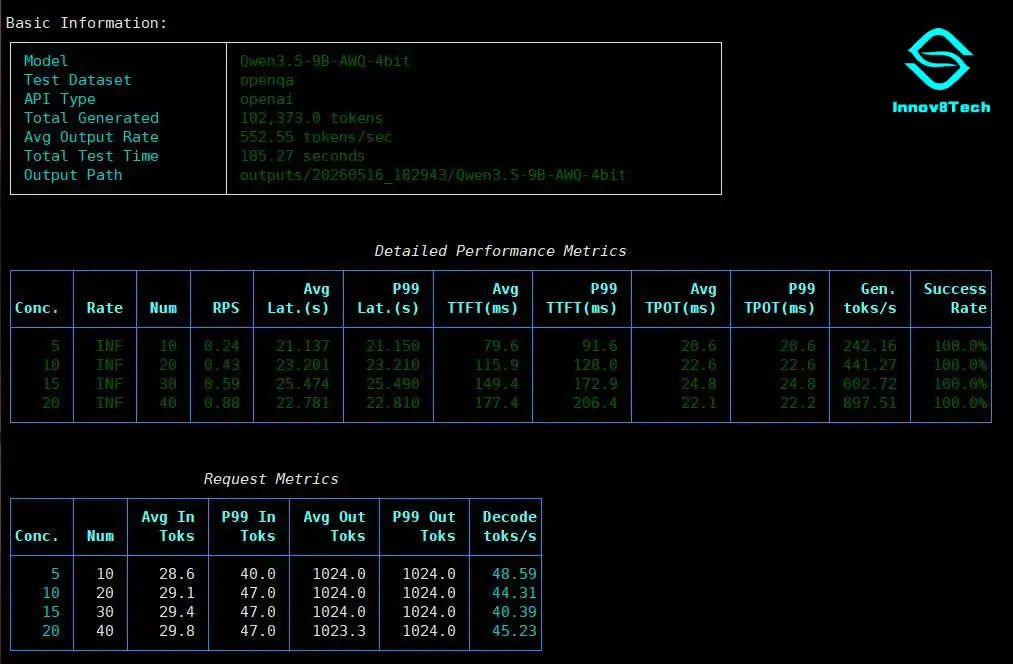Select the 'Avg Output Rate' label

click(91, 137)
